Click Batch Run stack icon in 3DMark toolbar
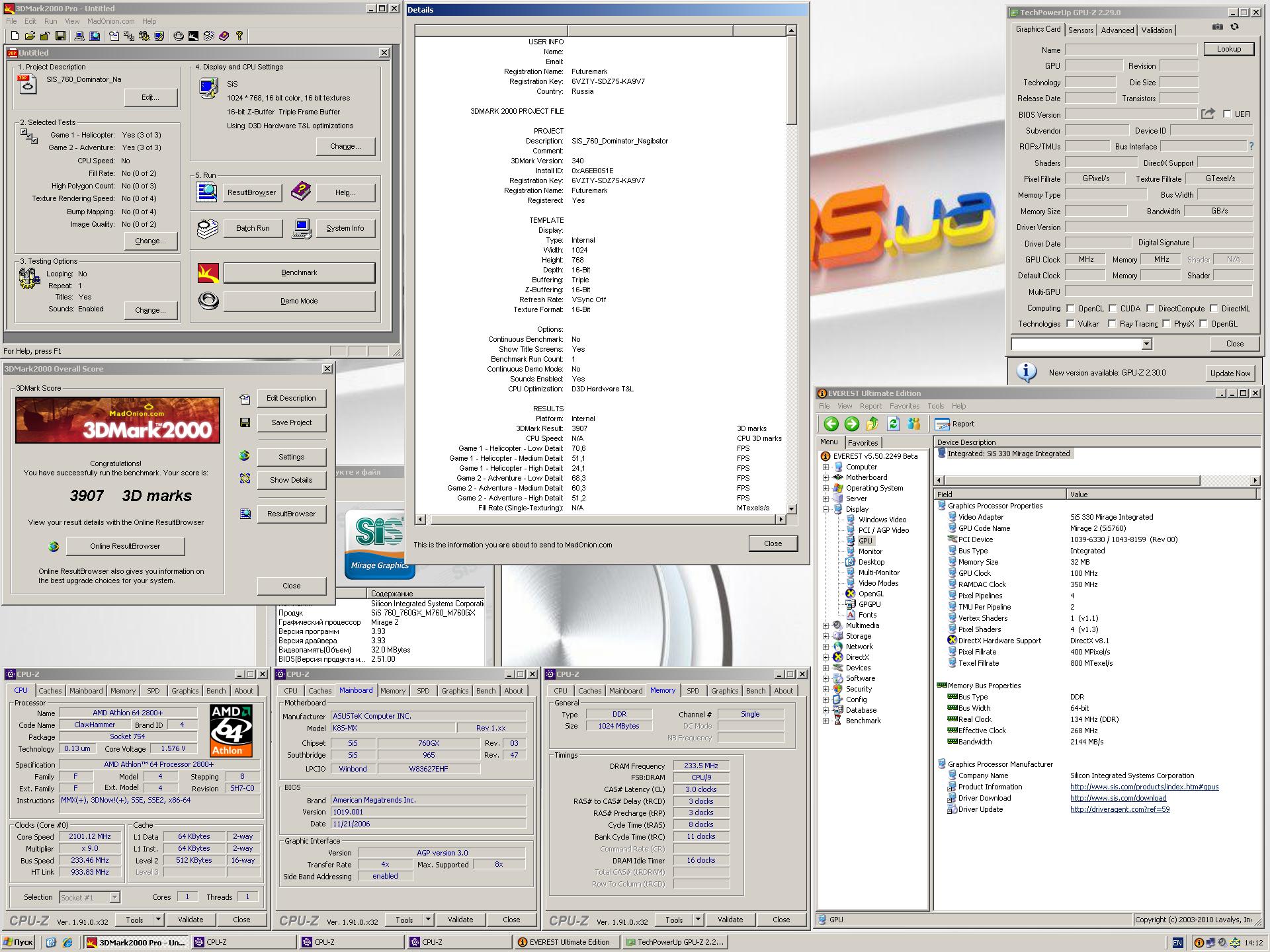 [x=209, y=36]
